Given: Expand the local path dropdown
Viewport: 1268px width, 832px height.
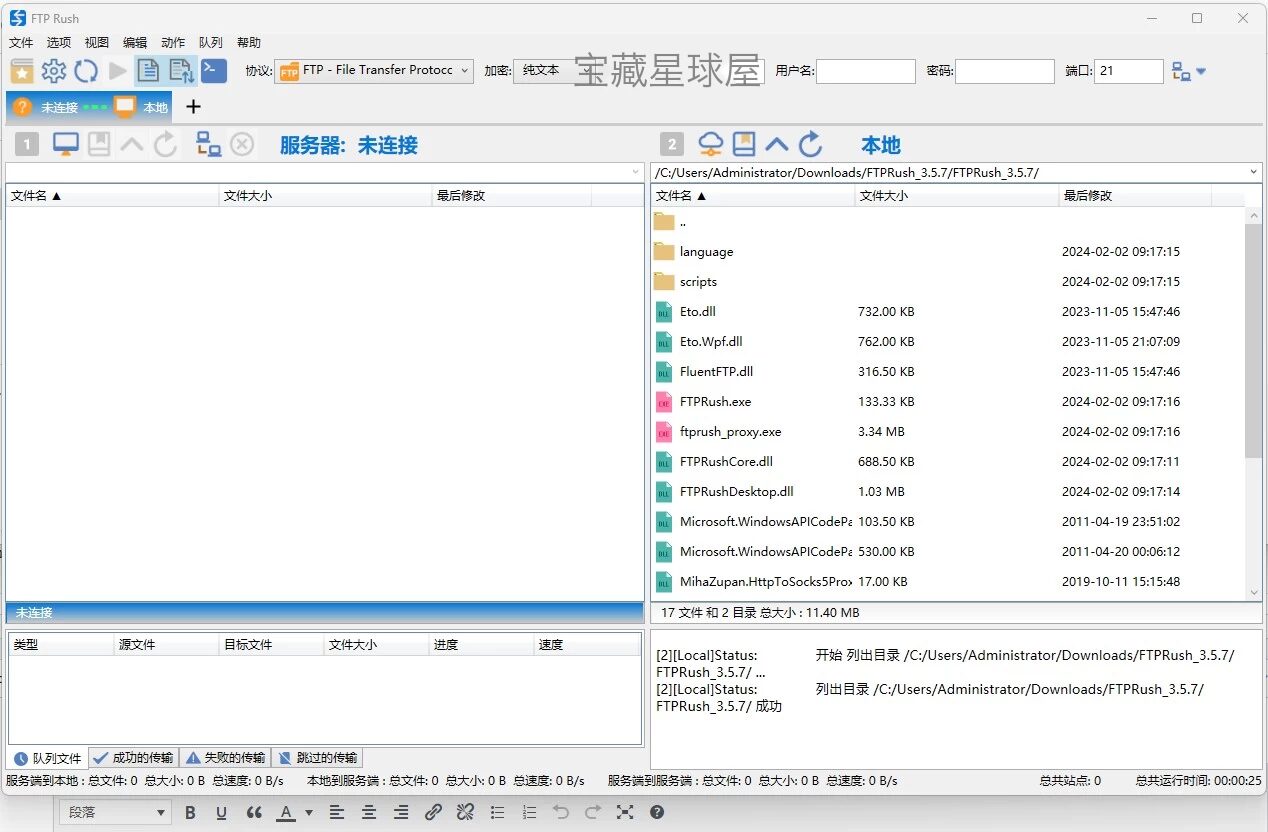Looking at the screenshot, I should pyautogui.click(x=1254, y=172).
